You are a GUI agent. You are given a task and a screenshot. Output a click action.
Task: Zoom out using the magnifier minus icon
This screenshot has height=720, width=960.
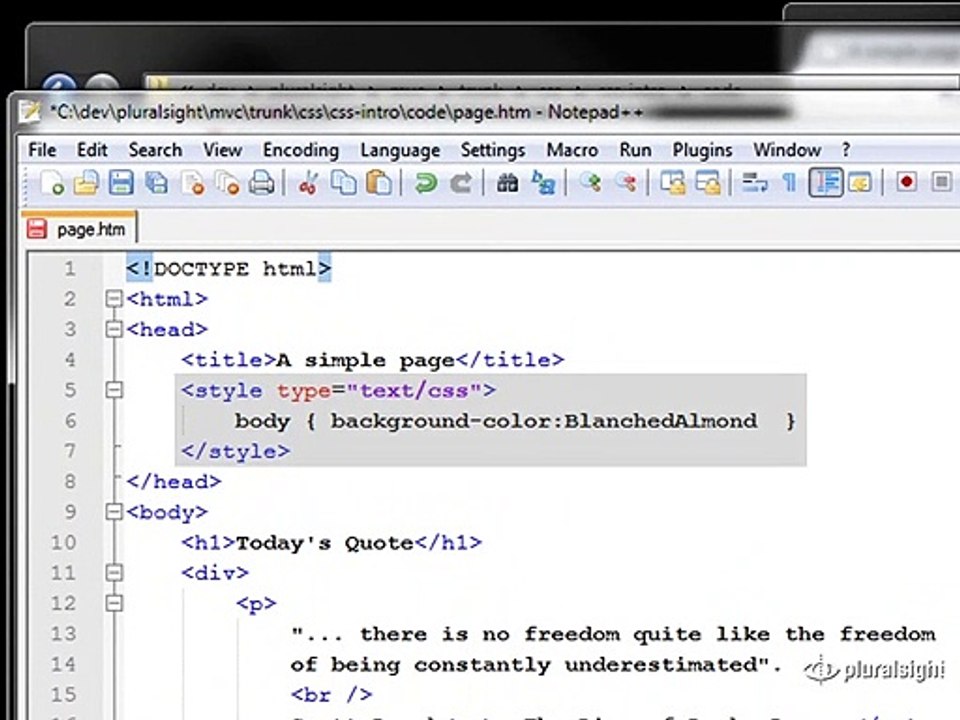pos(626,182)
